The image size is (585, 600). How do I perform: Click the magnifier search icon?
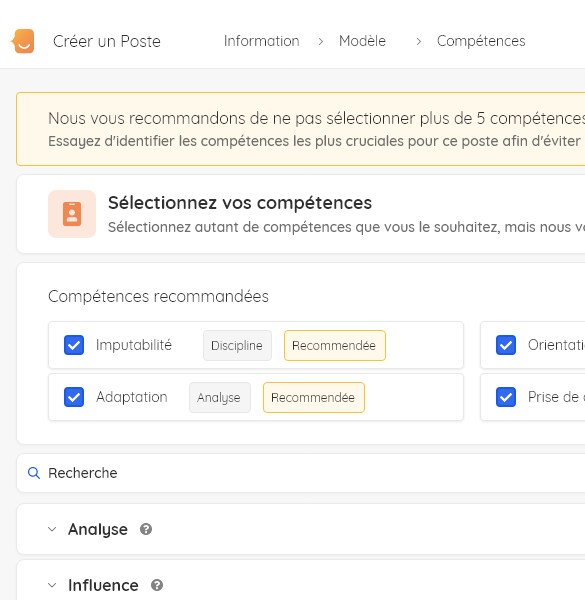[x=34, y=473]
